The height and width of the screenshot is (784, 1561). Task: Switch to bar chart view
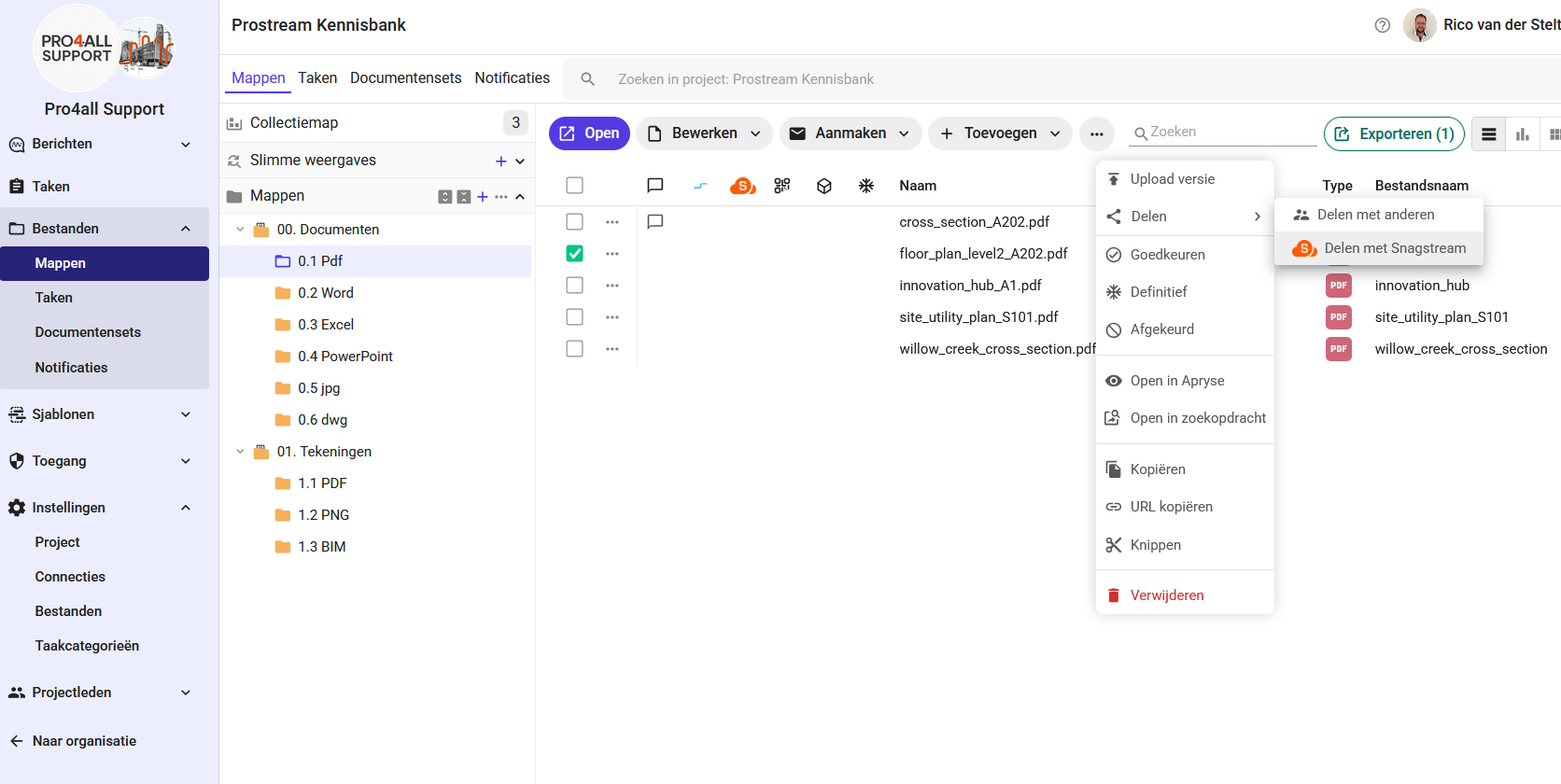tap(1523, 134)
